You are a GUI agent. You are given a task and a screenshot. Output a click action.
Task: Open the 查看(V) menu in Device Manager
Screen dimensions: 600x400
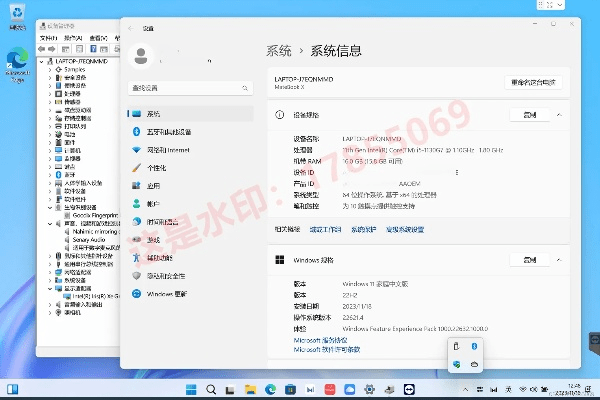pos(98,38)
